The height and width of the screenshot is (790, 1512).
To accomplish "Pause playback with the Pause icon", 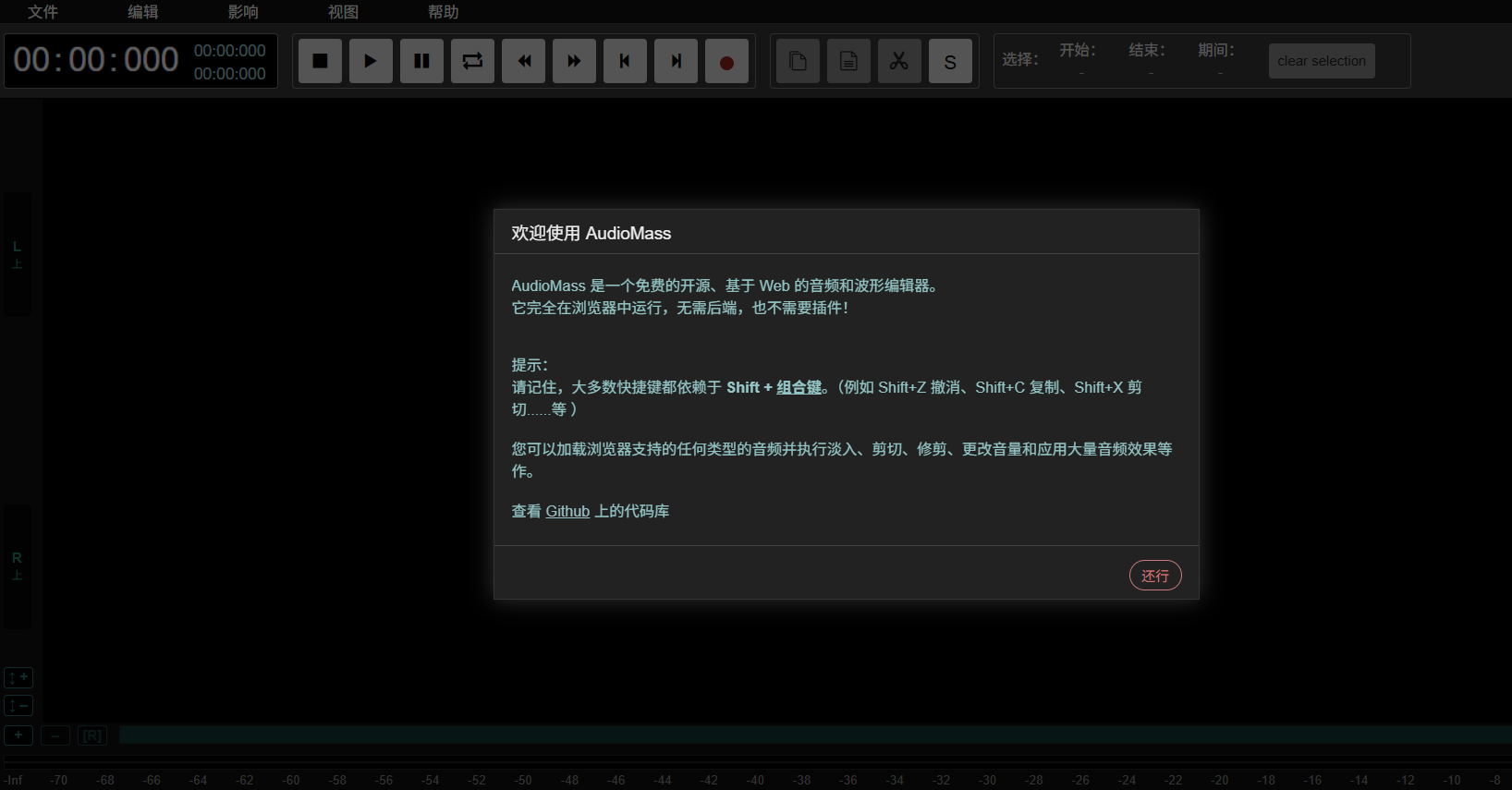I will (x=421, y=61).
